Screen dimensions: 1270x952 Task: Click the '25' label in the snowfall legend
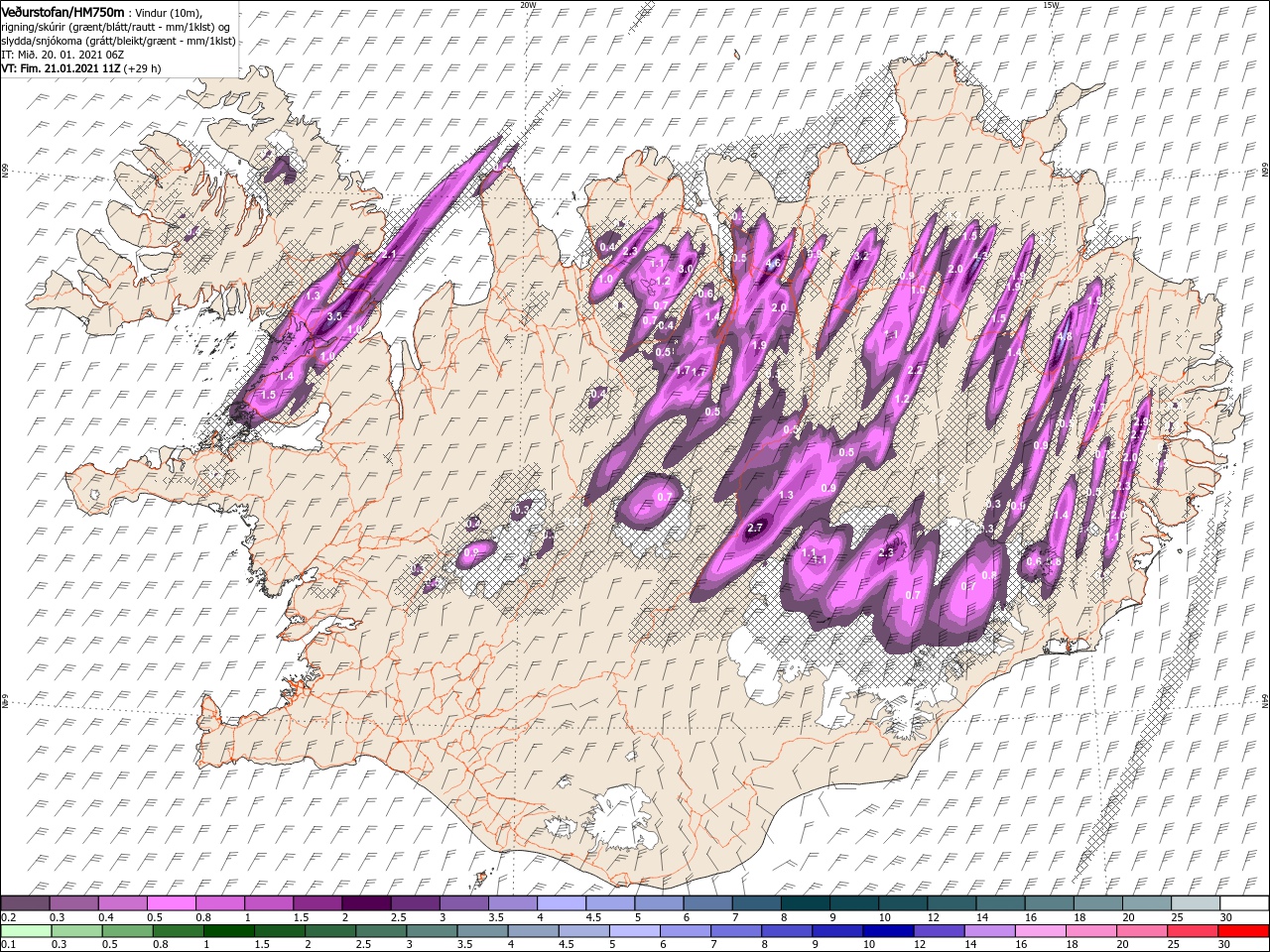[x=1177, y=917]
